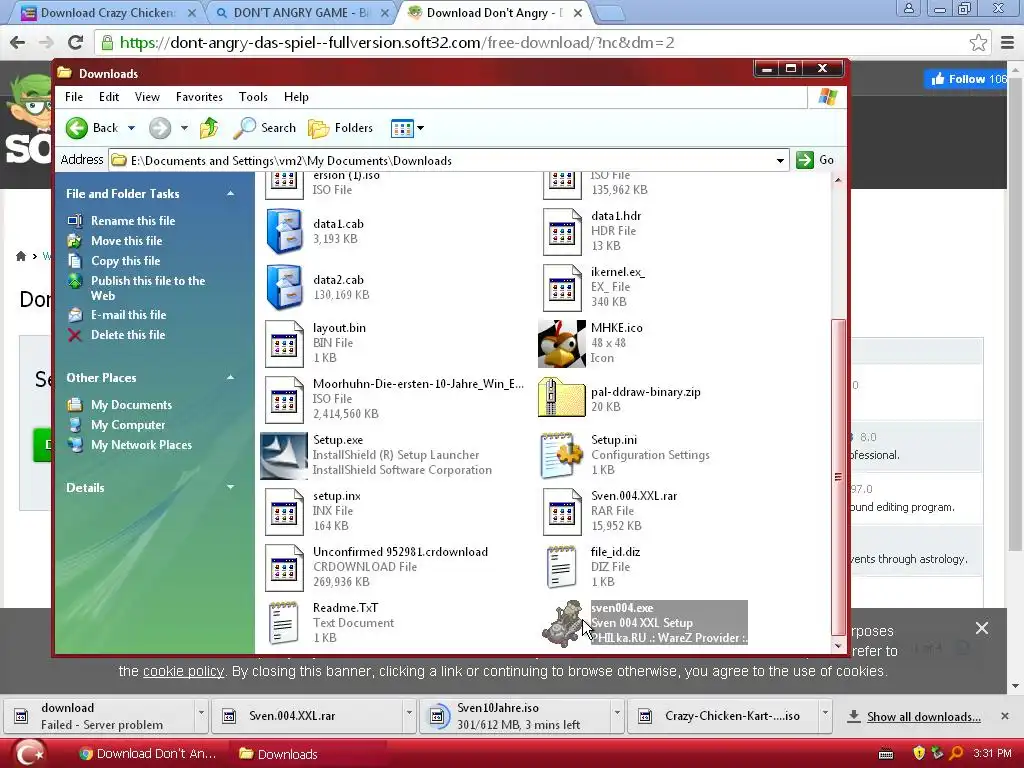Select the Sven.004.XXL.rar file icon
Image resolution: width=1024 pixels, height=768 pixels.
click(562, 512)
